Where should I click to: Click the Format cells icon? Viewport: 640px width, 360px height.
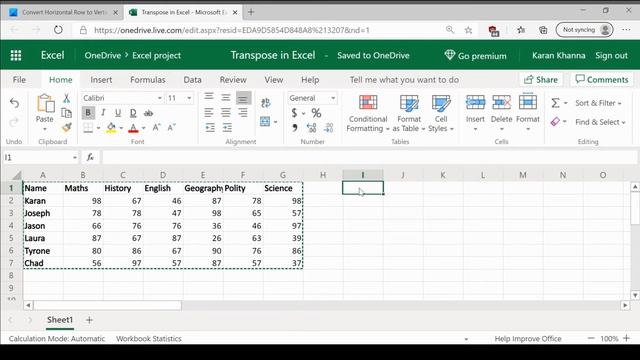(528, 102)
